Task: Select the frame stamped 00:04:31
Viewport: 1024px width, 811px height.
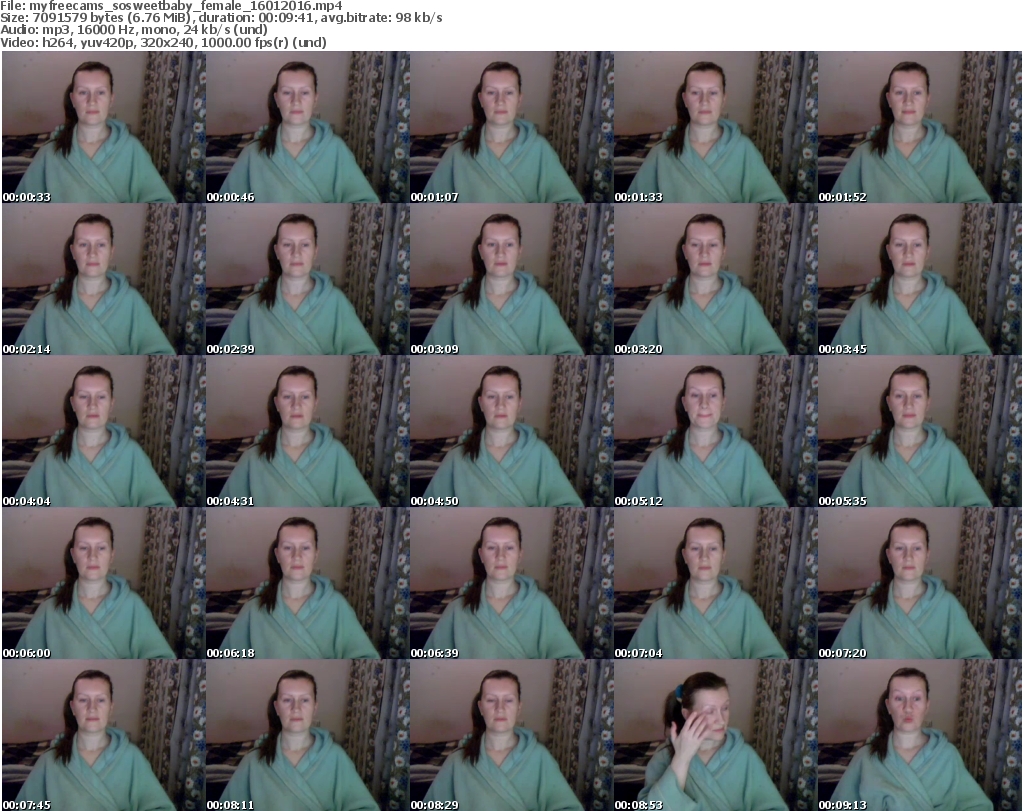Action: pos(308,431)
